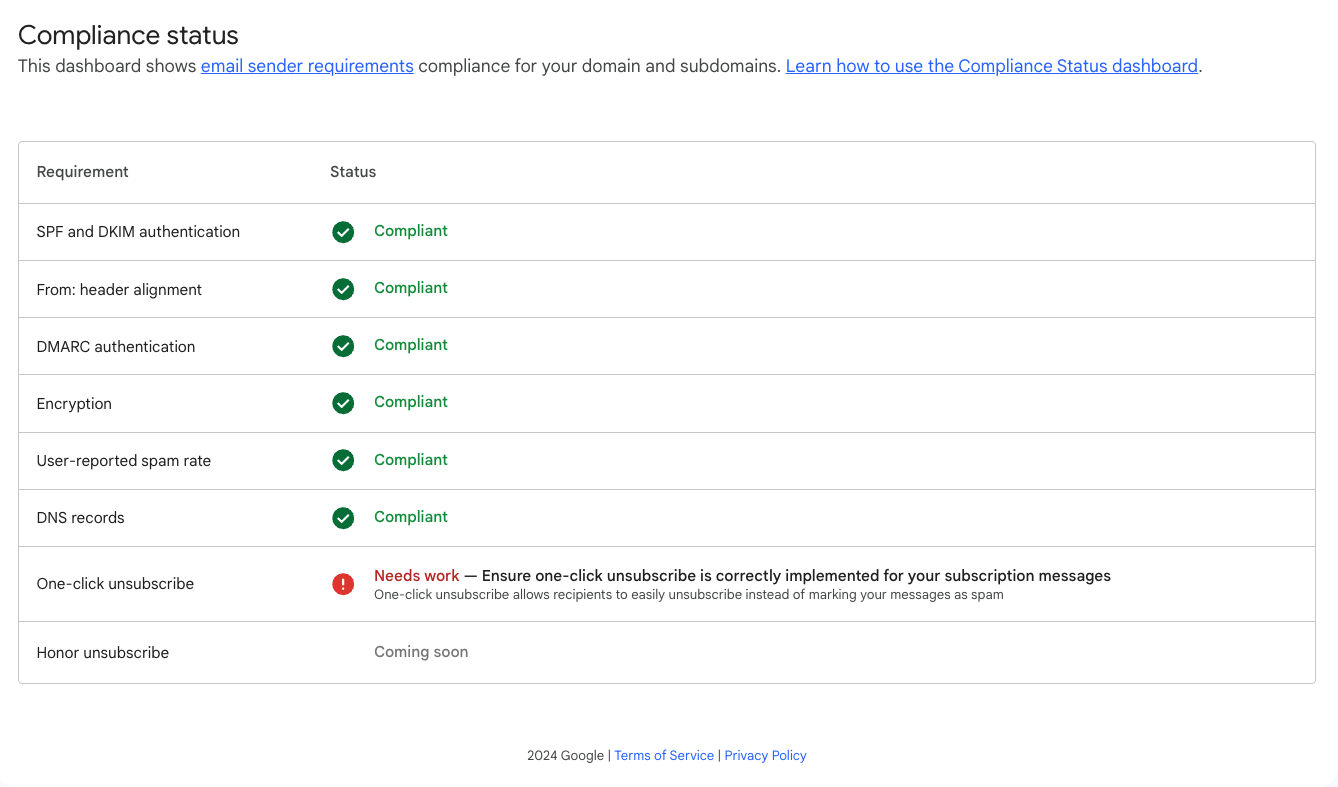Select the From: header alignment requirement

[x=119, y=289]
